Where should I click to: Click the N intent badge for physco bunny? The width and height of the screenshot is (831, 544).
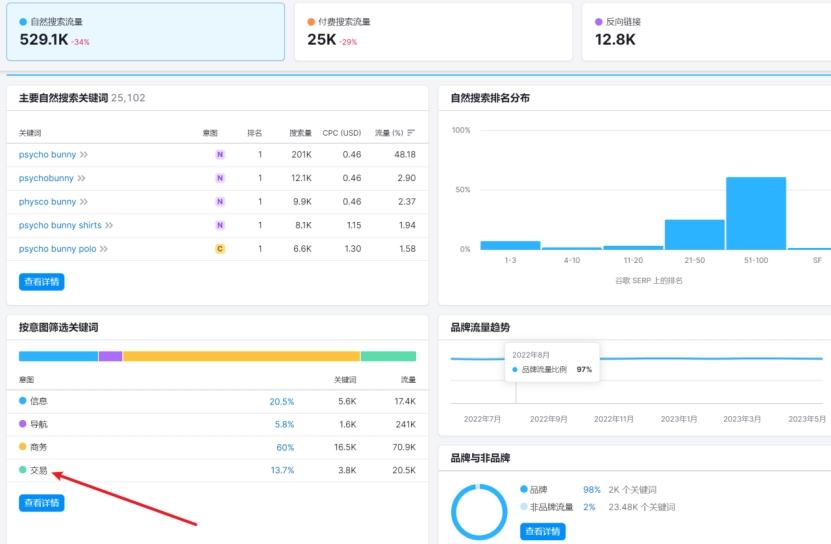click(x=220, y=202)
